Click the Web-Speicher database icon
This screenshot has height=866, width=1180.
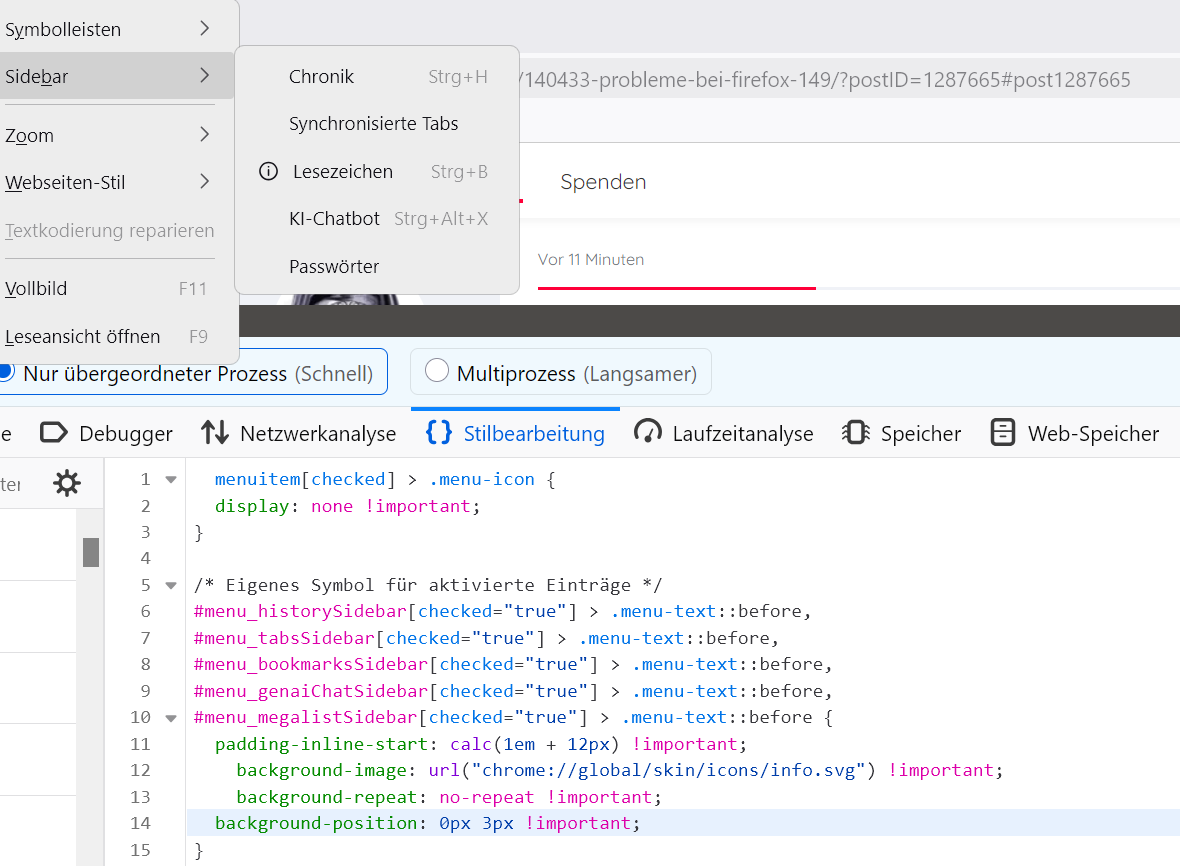click(1003, 433)
